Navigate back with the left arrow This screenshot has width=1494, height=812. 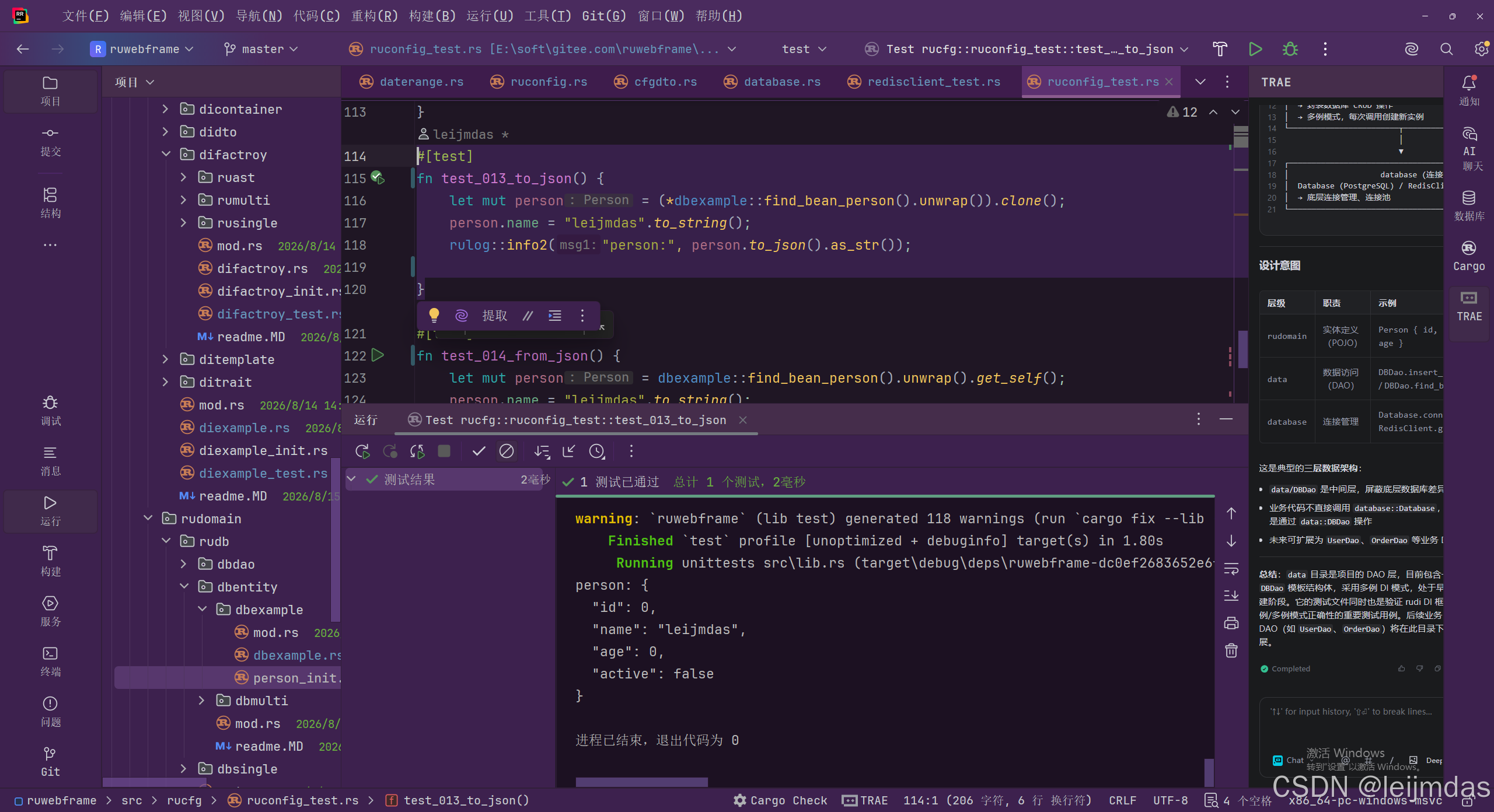tap(23, 49)
